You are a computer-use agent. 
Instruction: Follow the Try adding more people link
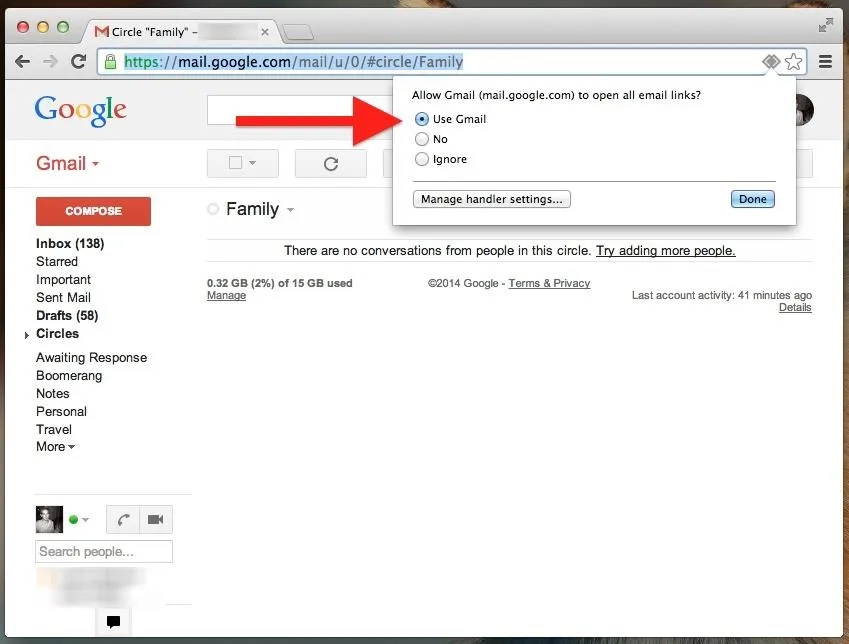coord(665,251)
